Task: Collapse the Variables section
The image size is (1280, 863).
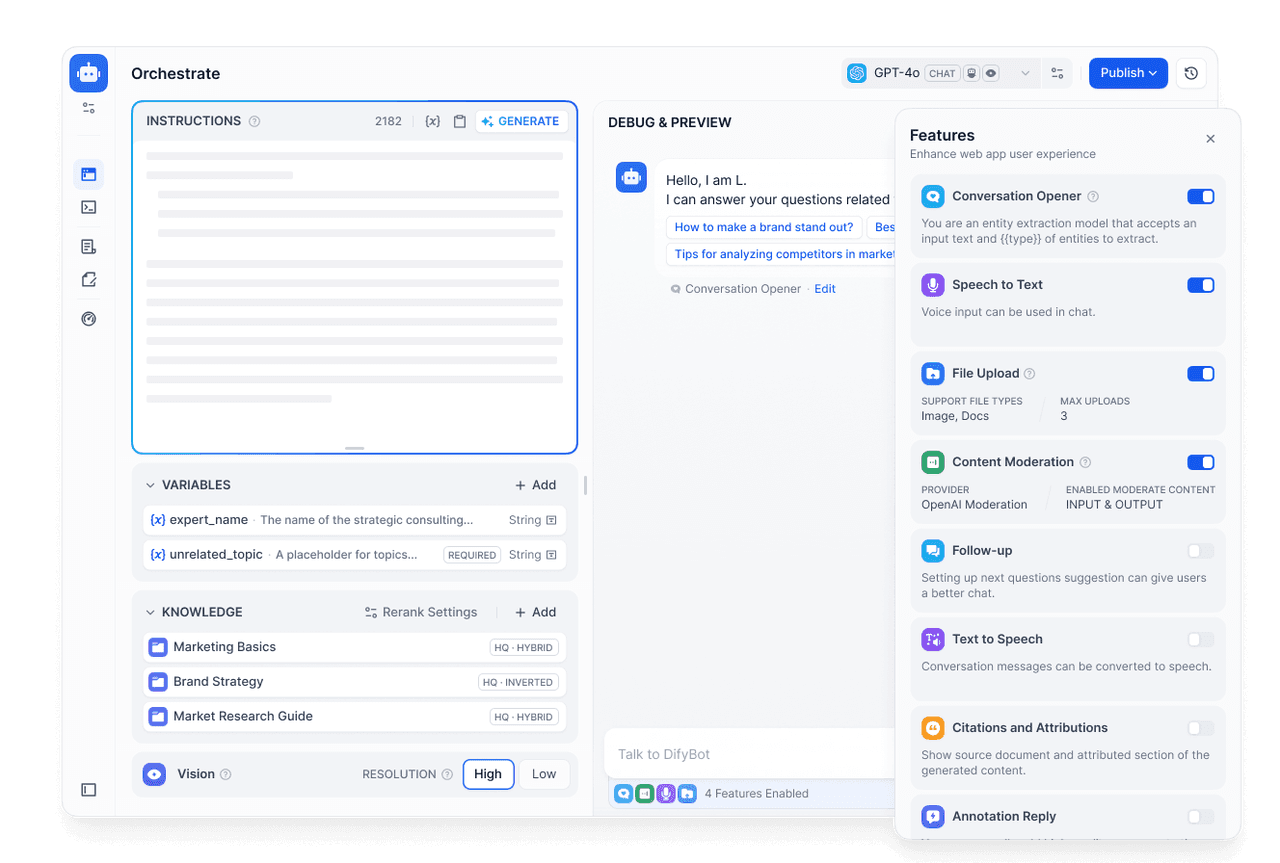Action: (150, 485)
